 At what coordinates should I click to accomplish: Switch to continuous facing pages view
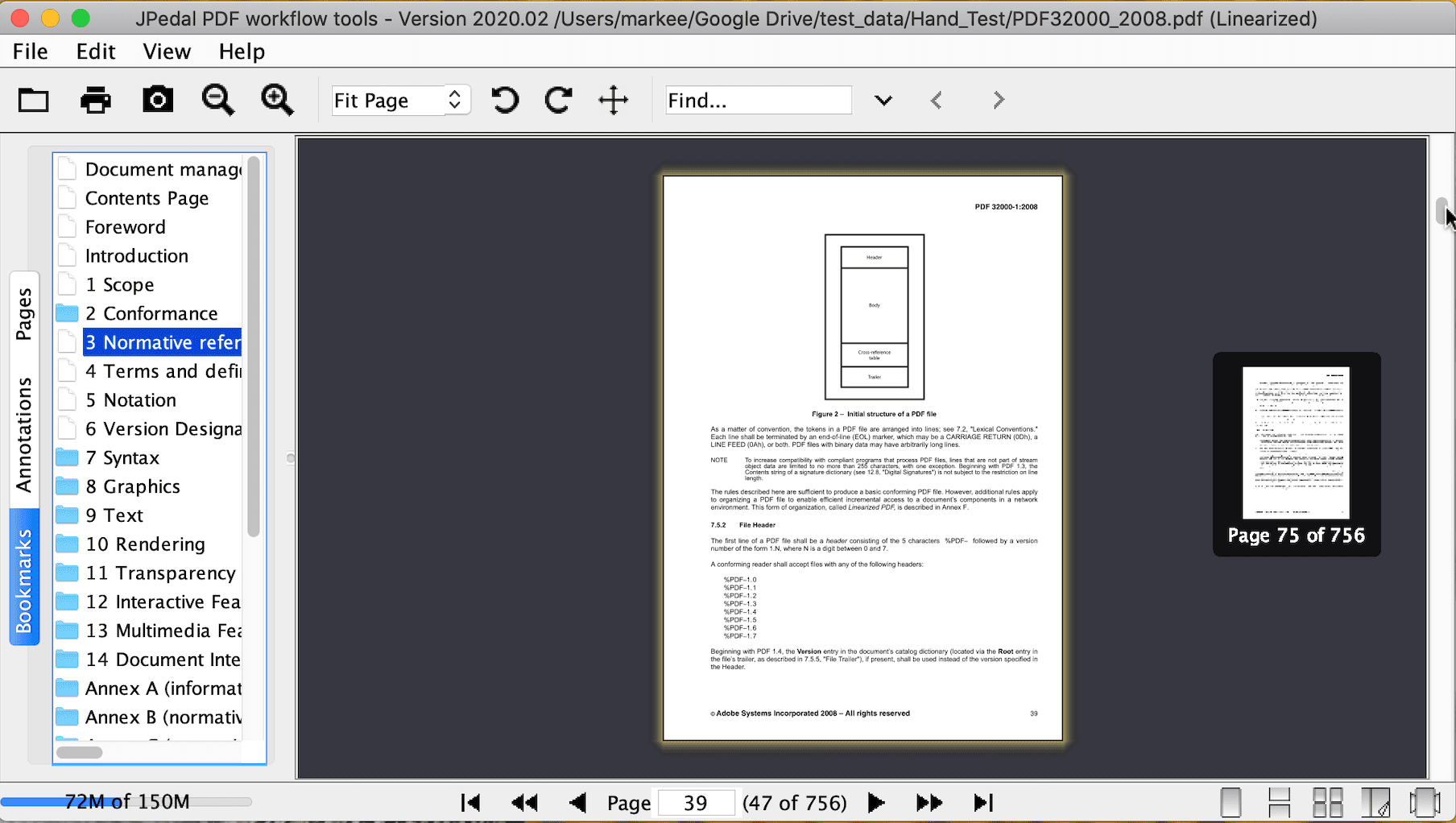point(1327,802)
